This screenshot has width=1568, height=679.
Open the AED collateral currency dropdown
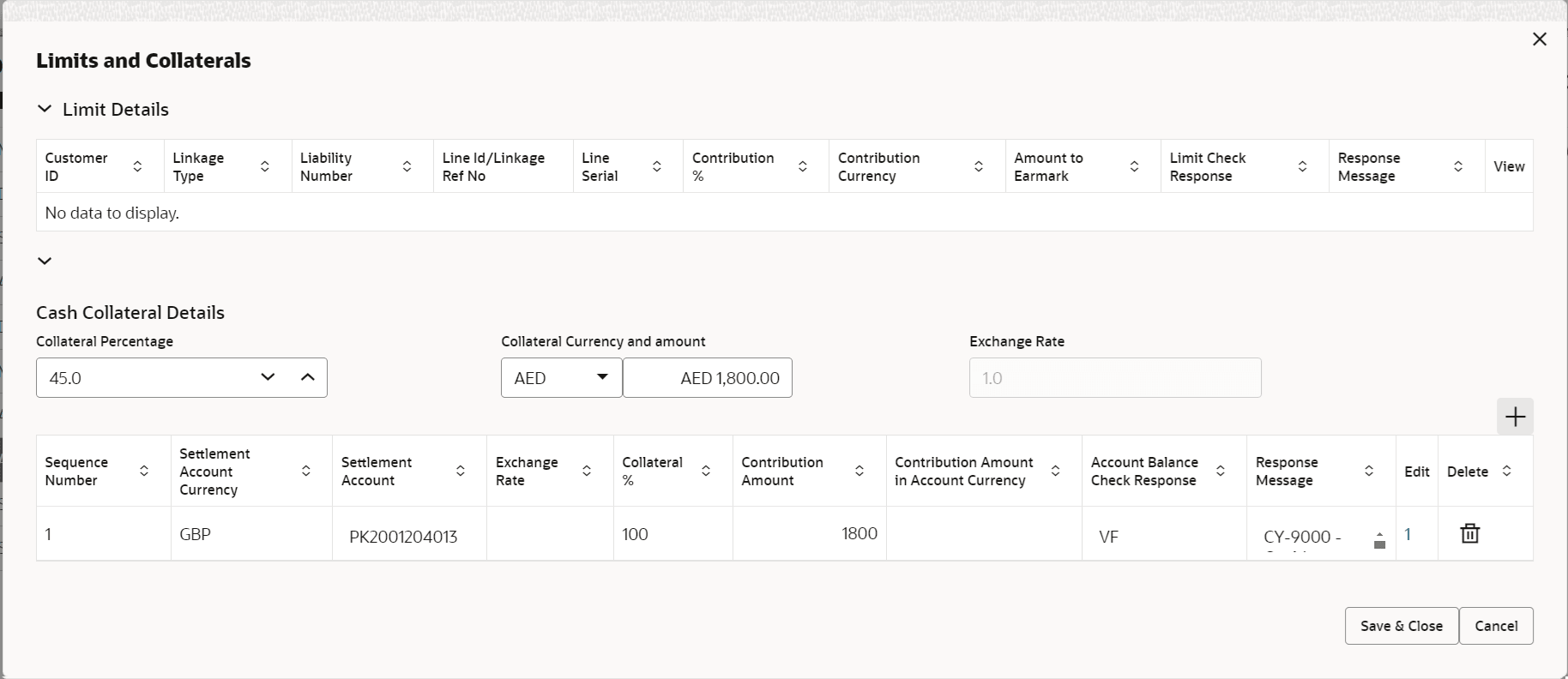tap(561, 378)
